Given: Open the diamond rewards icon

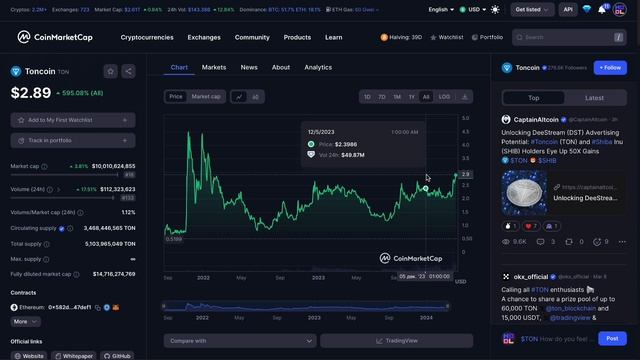Looking at the screenshot, I should (587, 9).
